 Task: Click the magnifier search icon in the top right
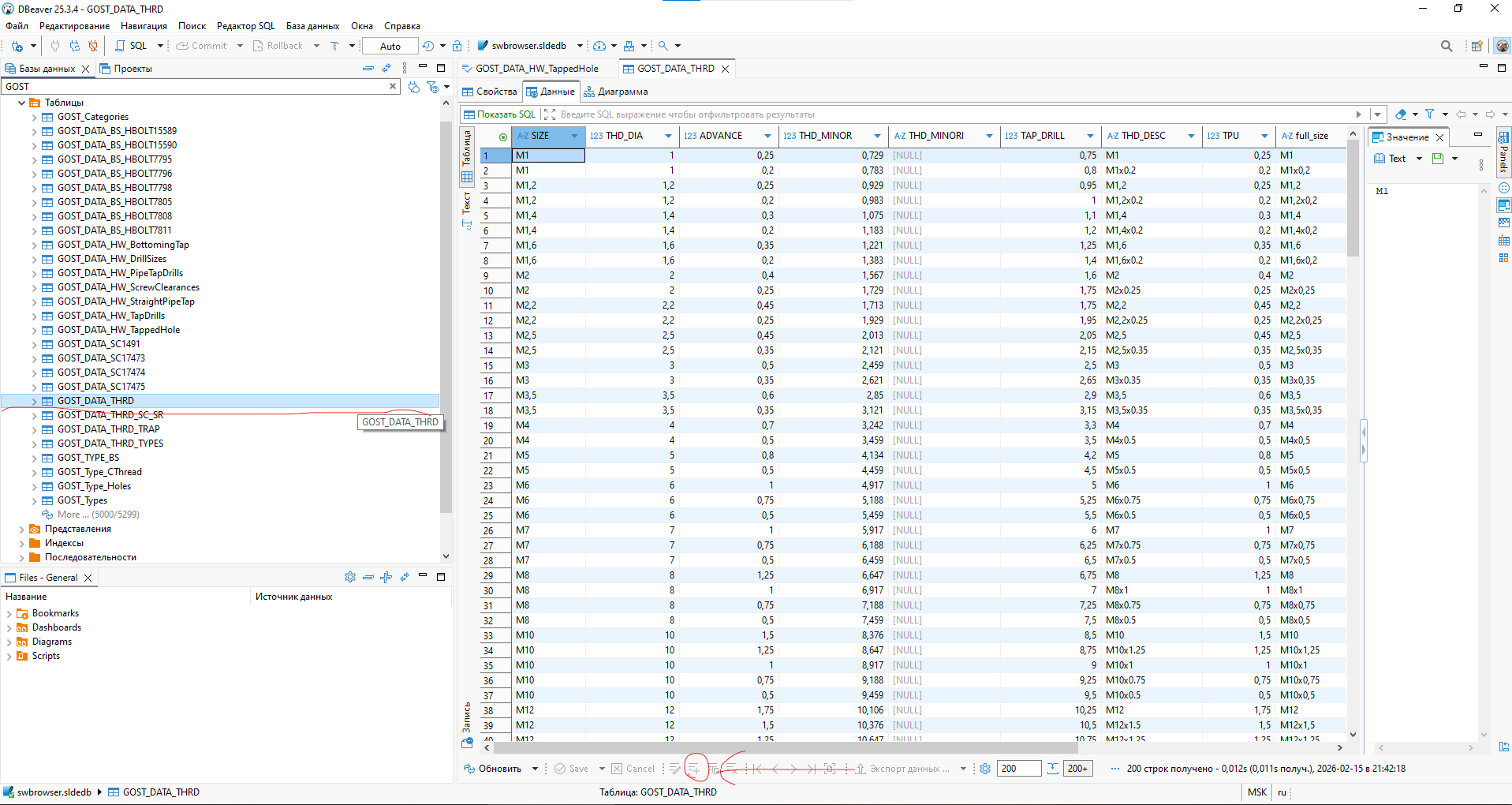pyautogui.click(x=1446, y=46)
